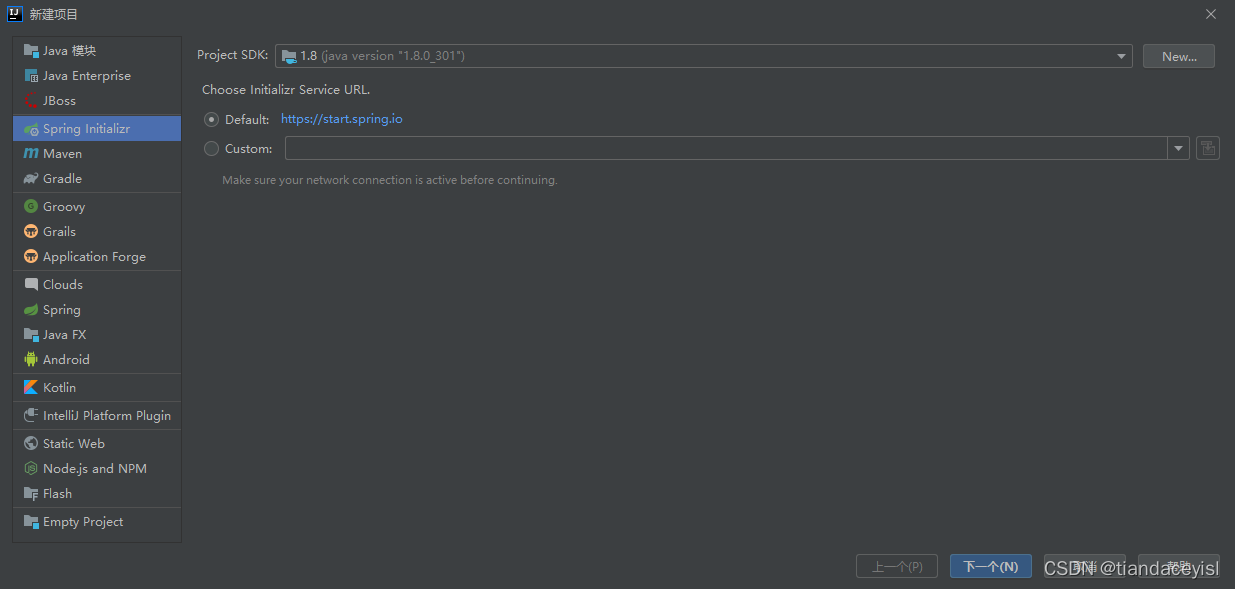Click the Android robot icon
Screen dimensions: 1235x589
[x=31, y=360]
